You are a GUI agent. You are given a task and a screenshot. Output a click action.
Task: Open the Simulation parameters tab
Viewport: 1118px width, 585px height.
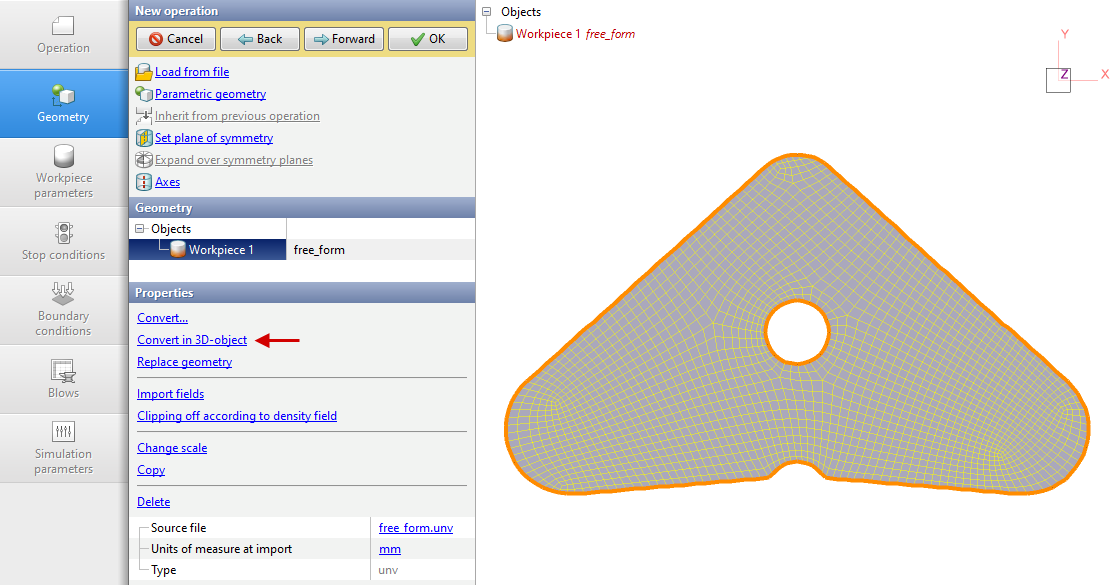point(63,447)
